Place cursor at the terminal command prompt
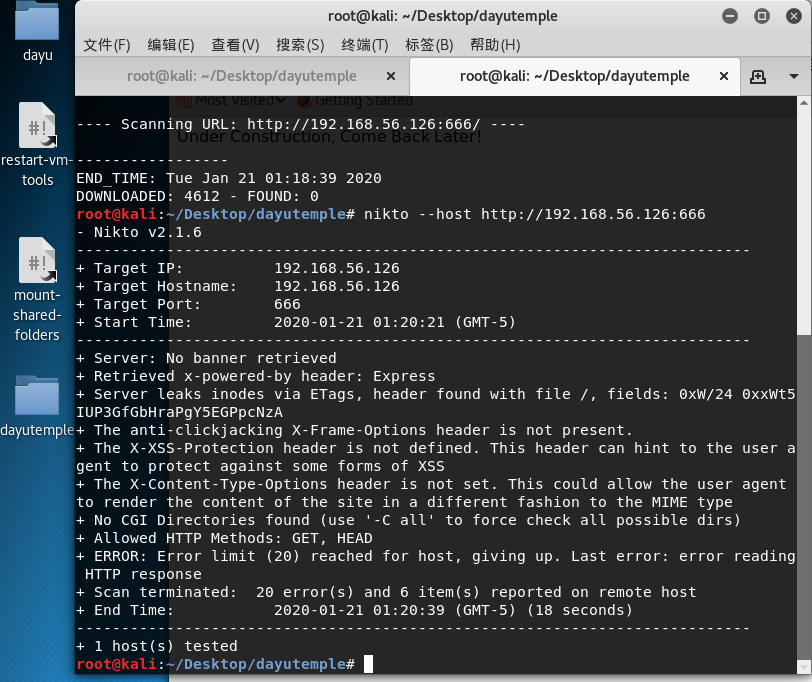This screenshot has height=682, width=812. [367, 663]
